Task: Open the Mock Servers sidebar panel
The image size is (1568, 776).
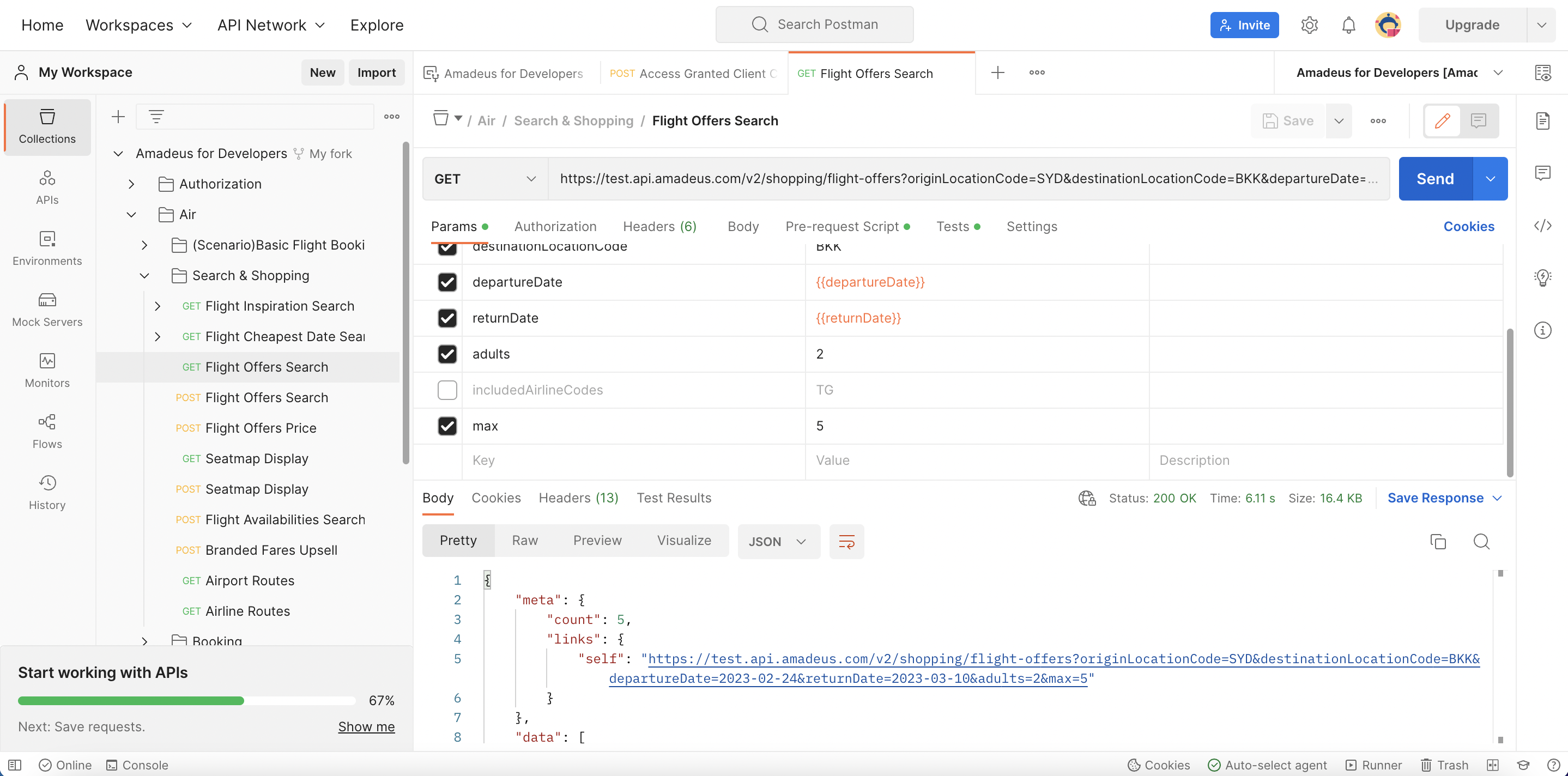Action: 47,309
